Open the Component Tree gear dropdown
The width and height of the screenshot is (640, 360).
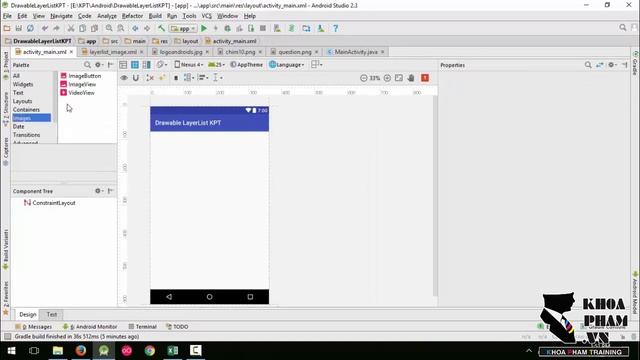tap(99, 191)
